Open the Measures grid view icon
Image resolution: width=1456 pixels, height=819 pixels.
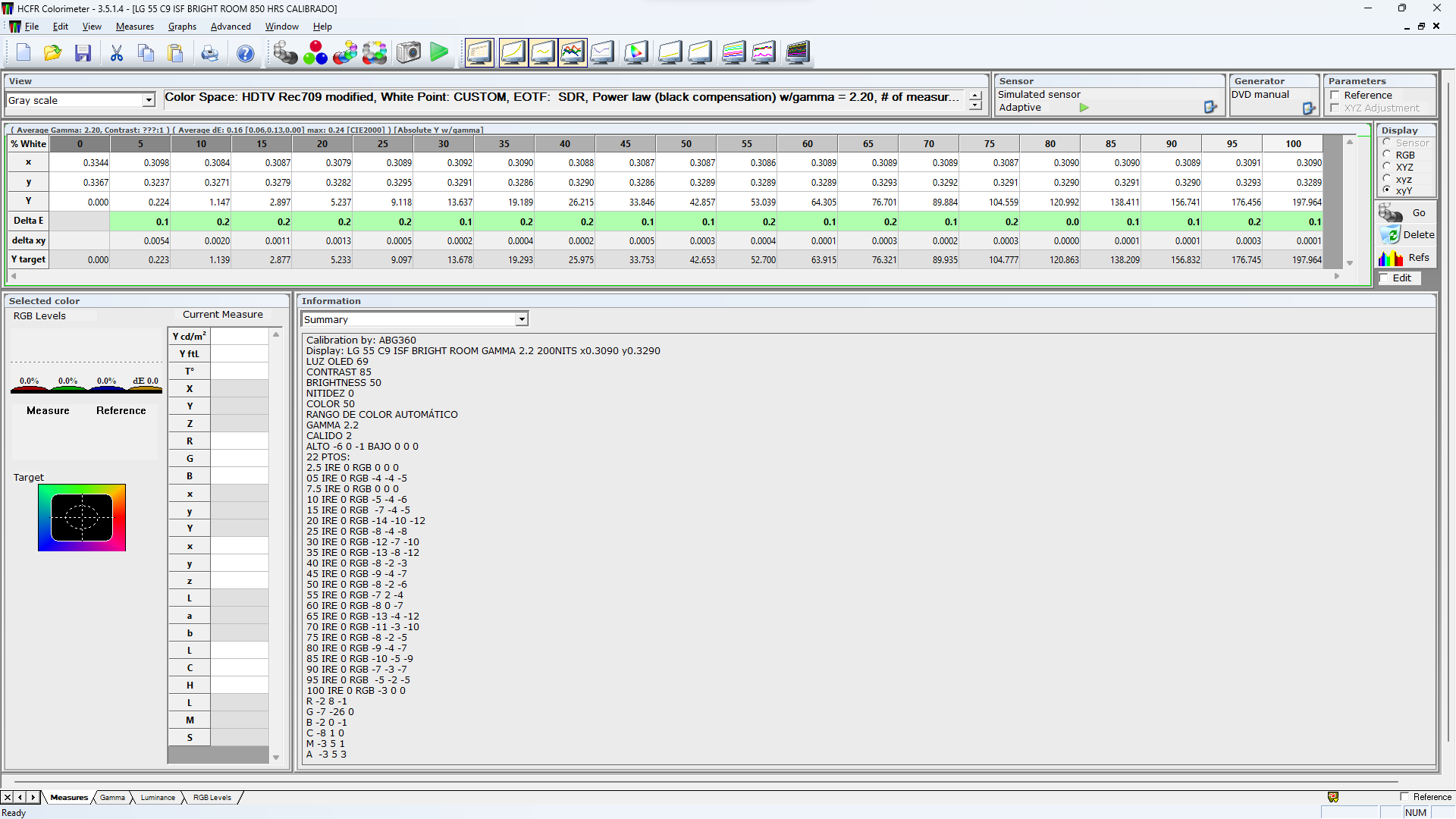tap(479, 53)
